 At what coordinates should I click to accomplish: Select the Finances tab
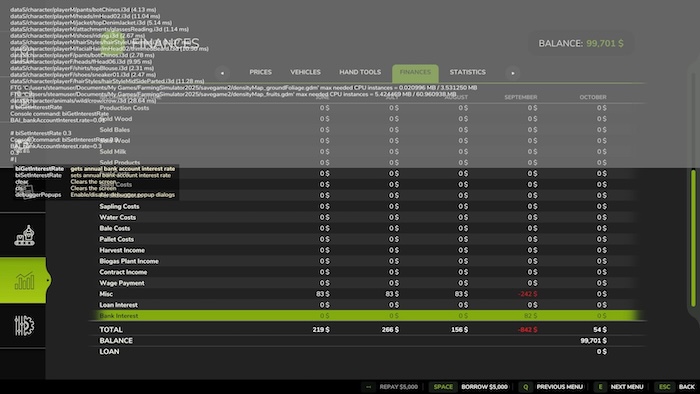(x=415, y=73)
